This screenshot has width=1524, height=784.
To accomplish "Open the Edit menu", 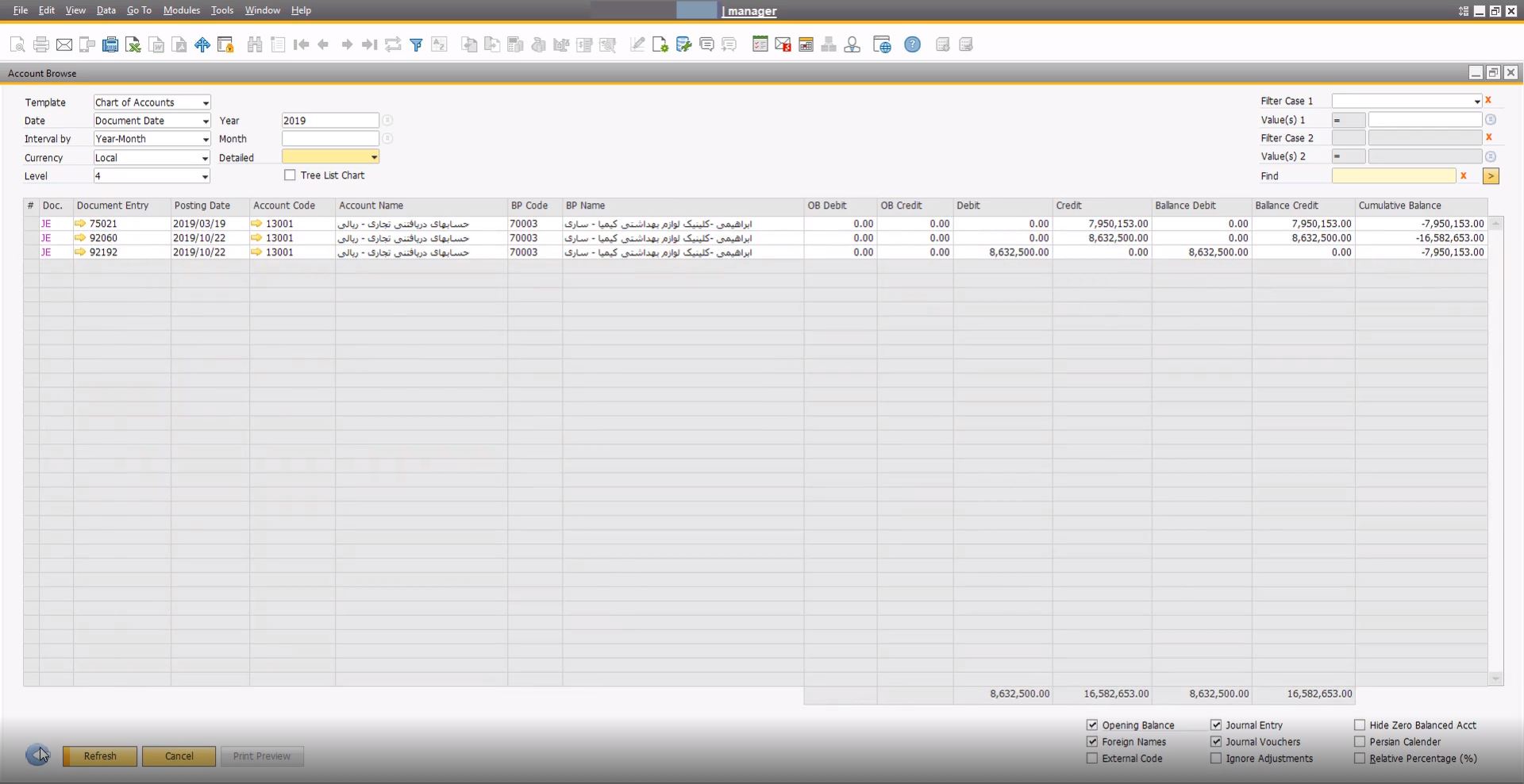I will pyautogui.click(x=47, y=10).
